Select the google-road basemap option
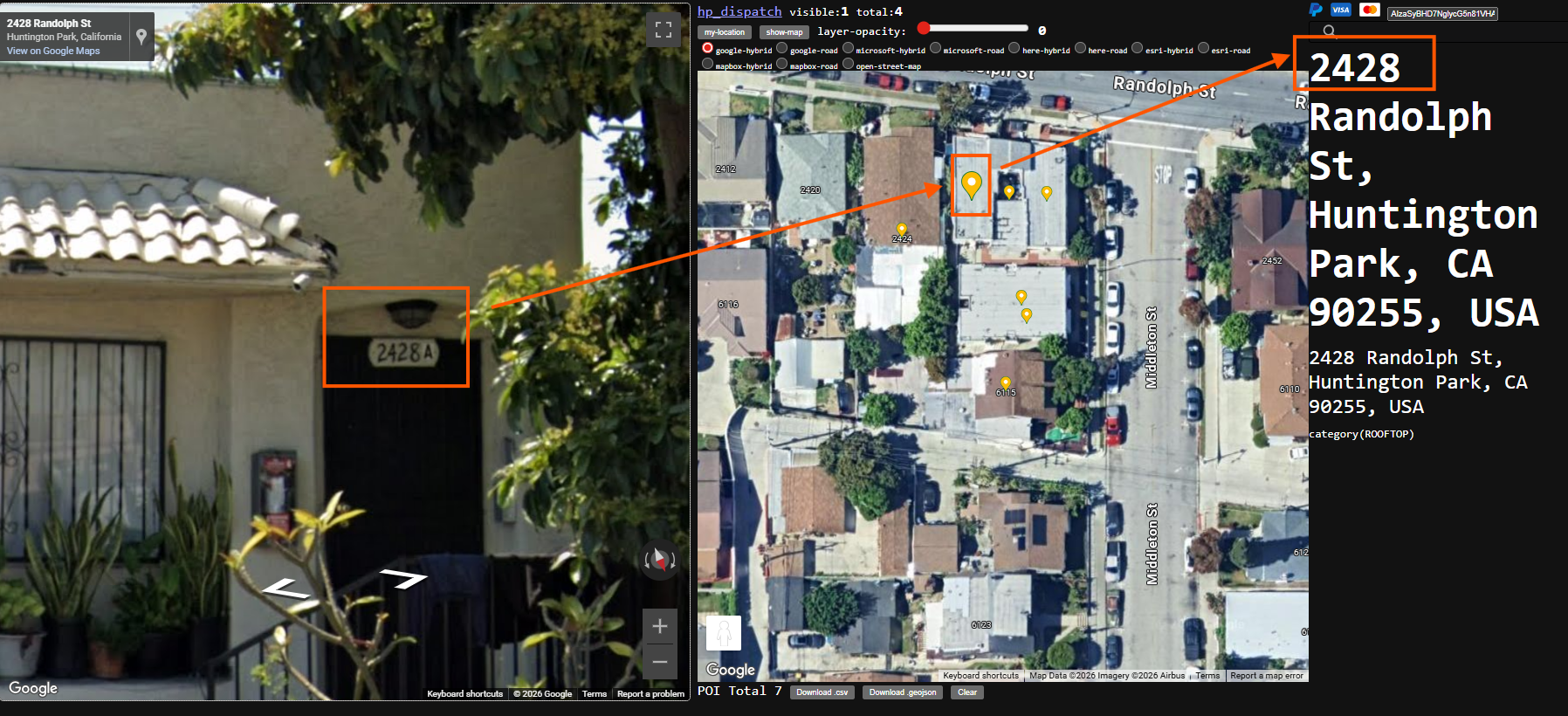This screenshot has width=1568, height=716. click(x=782, y=49)
